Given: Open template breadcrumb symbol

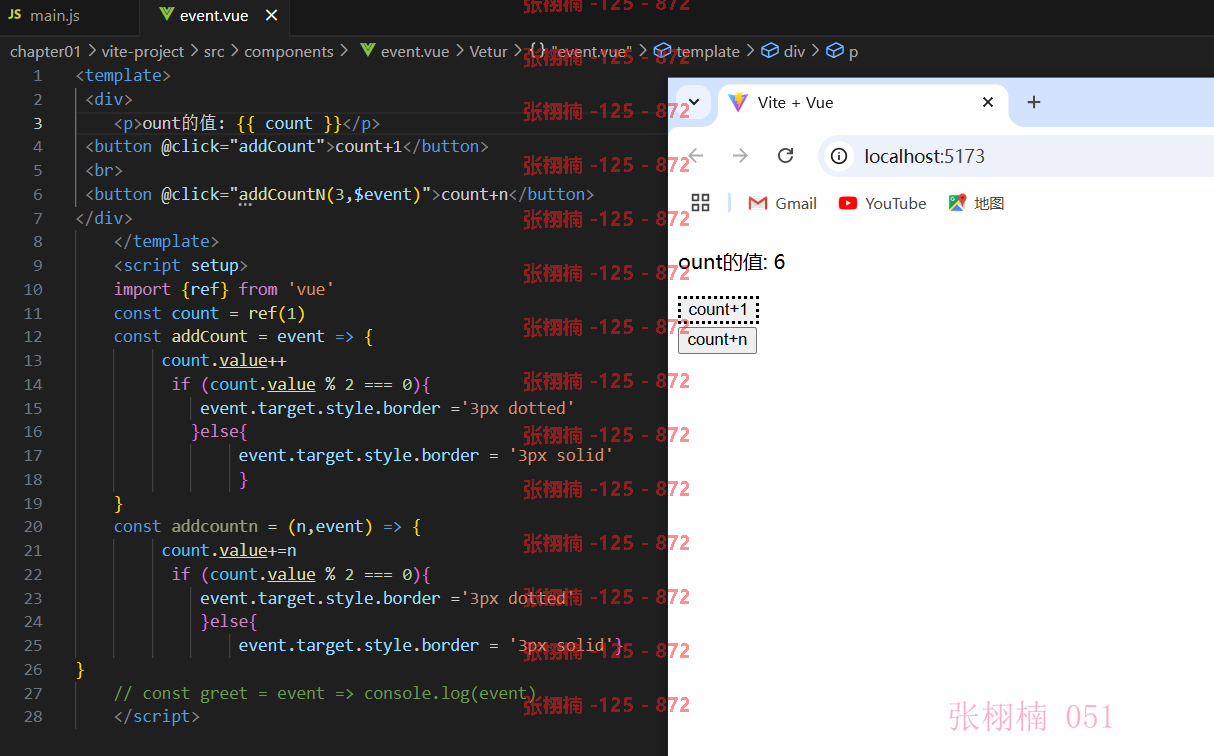Looking at the screenshot, I should (697, 51).
